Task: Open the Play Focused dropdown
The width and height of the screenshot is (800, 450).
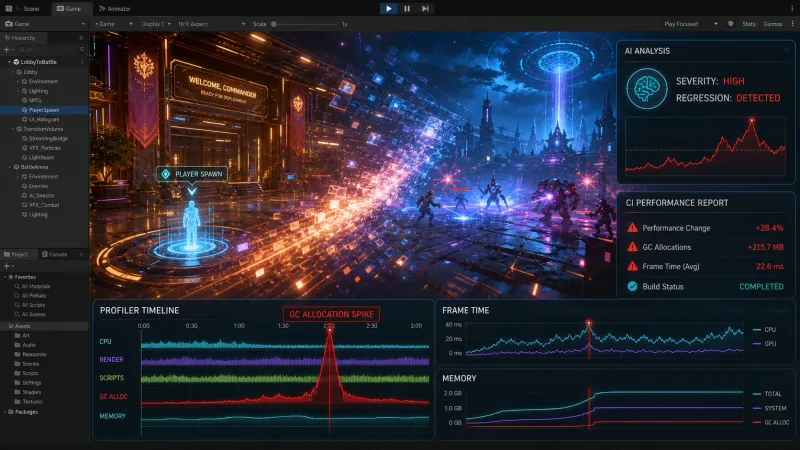Action: pos(691,24)
